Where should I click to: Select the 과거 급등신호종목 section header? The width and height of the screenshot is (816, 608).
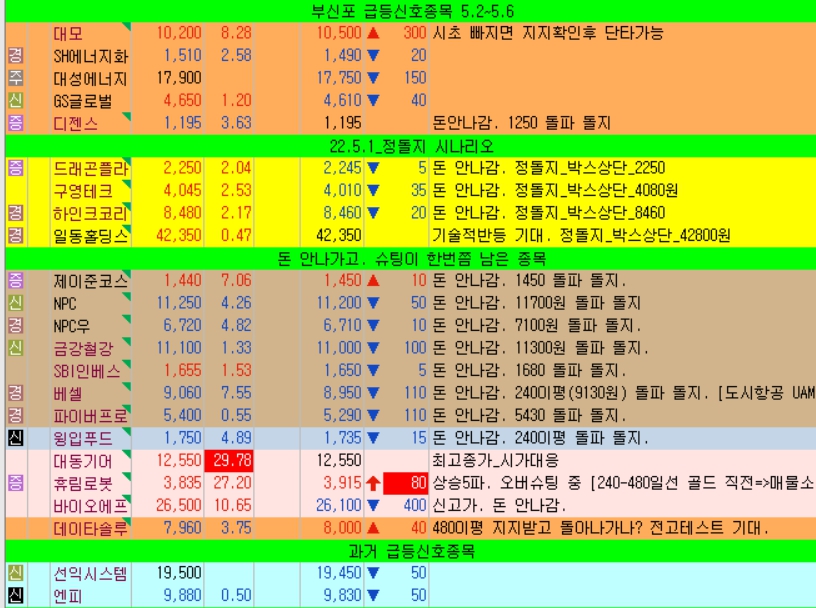coord(408,551)
